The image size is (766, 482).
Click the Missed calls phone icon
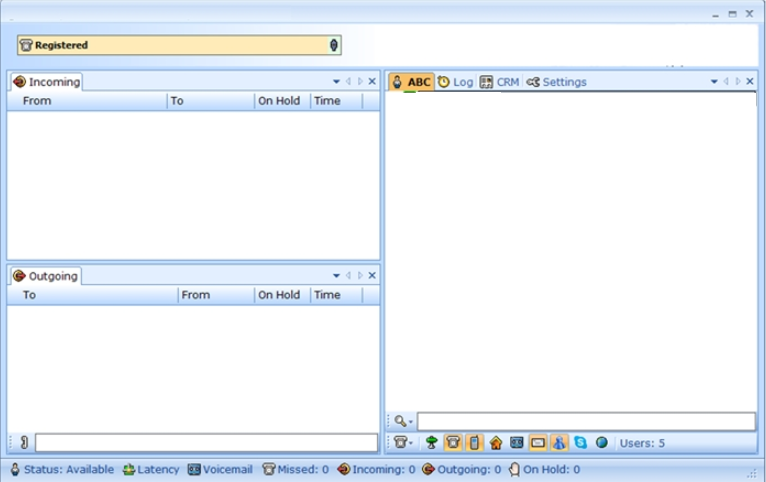coord(268,469)
